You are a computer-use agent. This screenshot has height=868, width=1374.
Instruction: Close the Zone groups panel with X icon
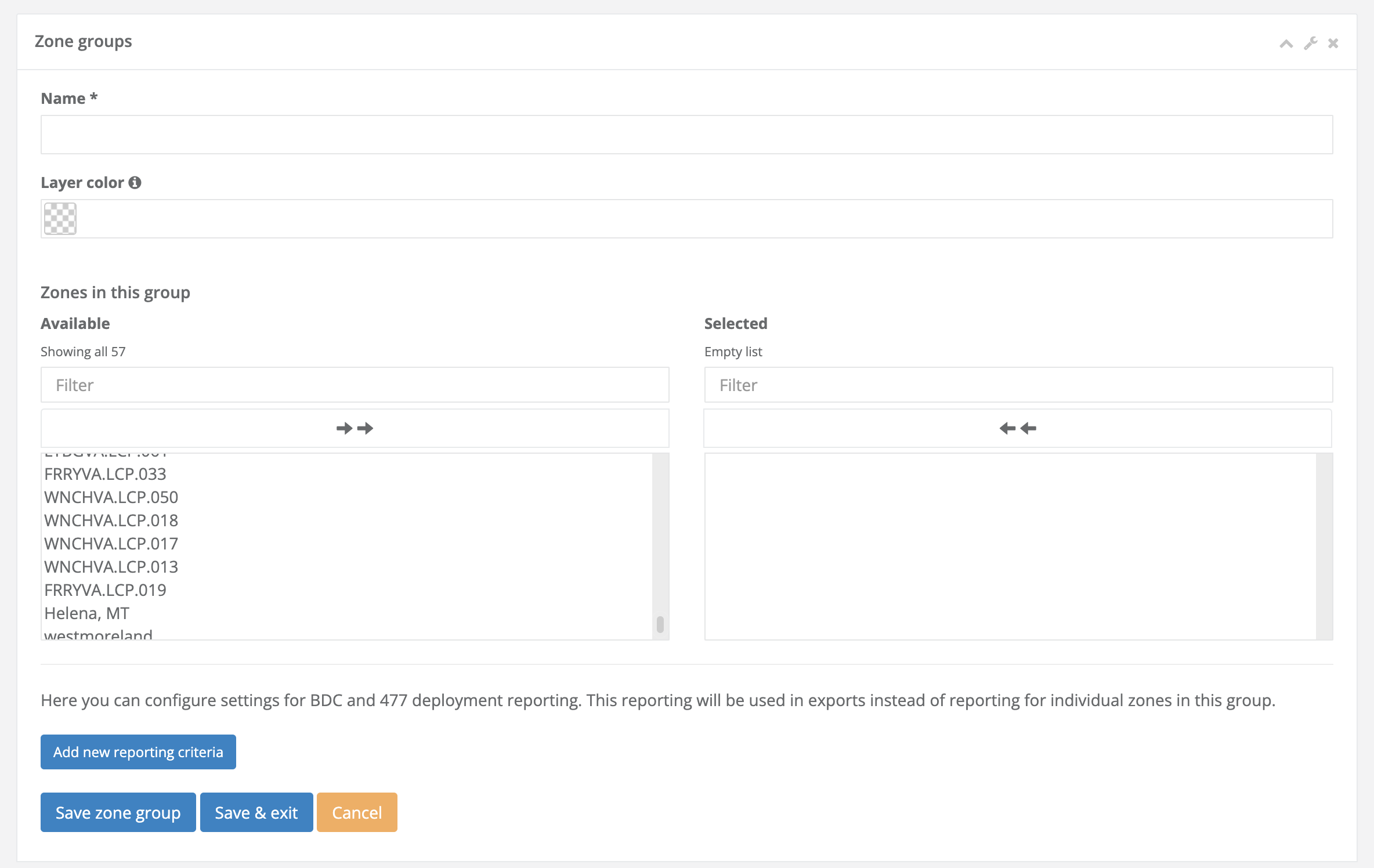click(1333, 43)
